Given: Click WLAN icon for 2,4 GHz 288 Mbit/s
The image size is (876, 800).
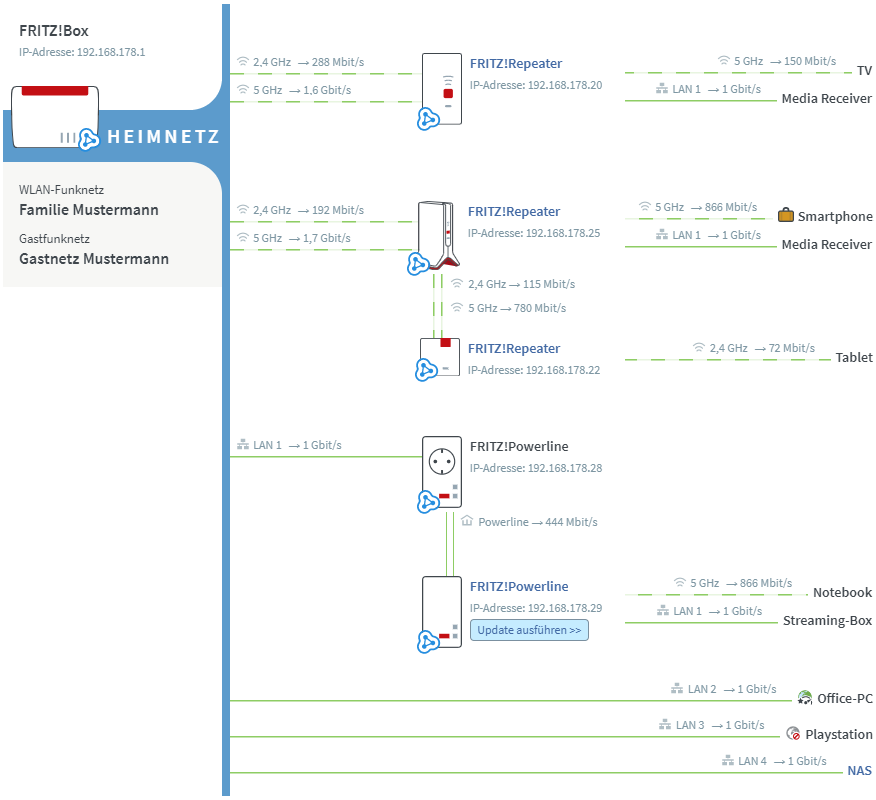Looking at the screenshot, I should tap(242, 61).
